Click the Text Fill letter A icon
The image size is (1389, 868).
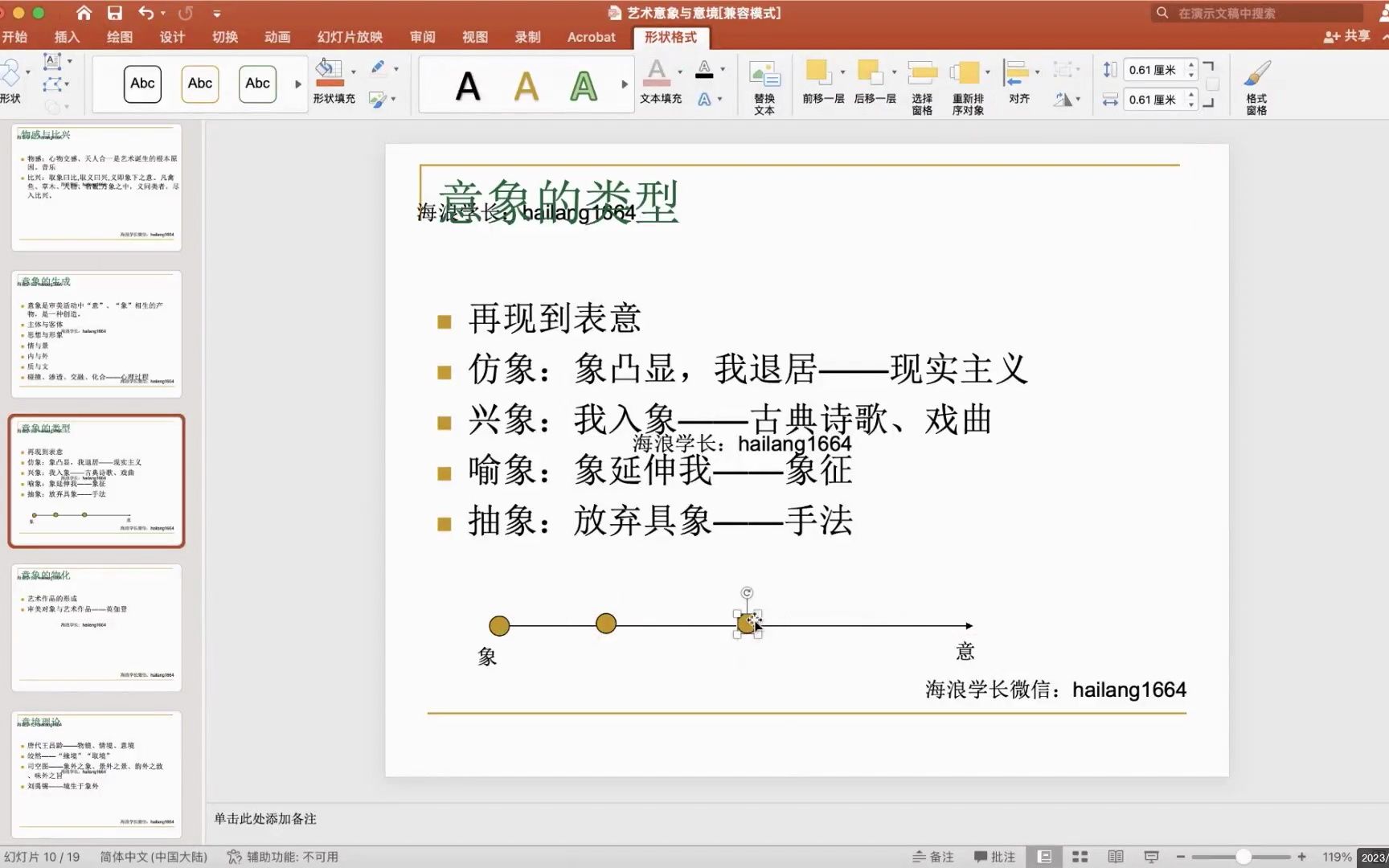tap(657, 72)
